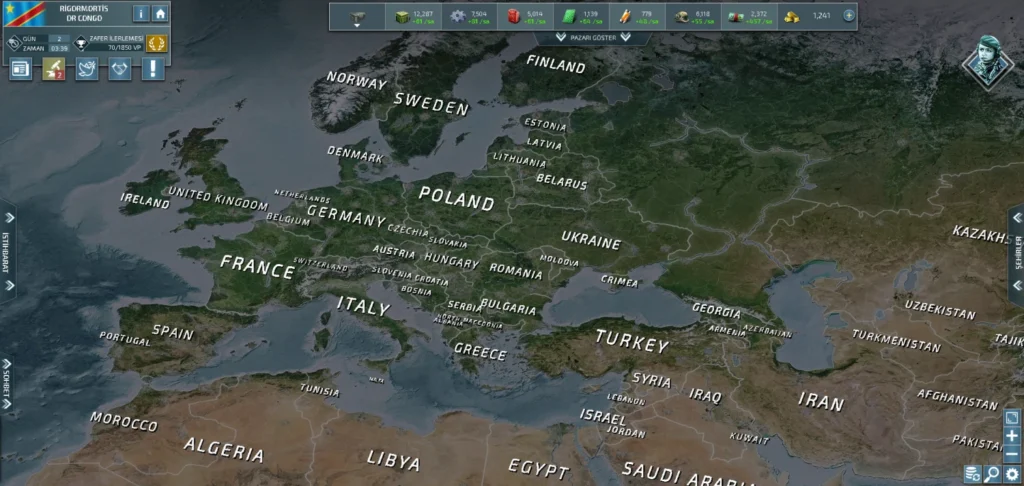Open the Sohbet chat side tab
Image resolution: width=1024 pixels, height=486 pixels.
(6, 385)
